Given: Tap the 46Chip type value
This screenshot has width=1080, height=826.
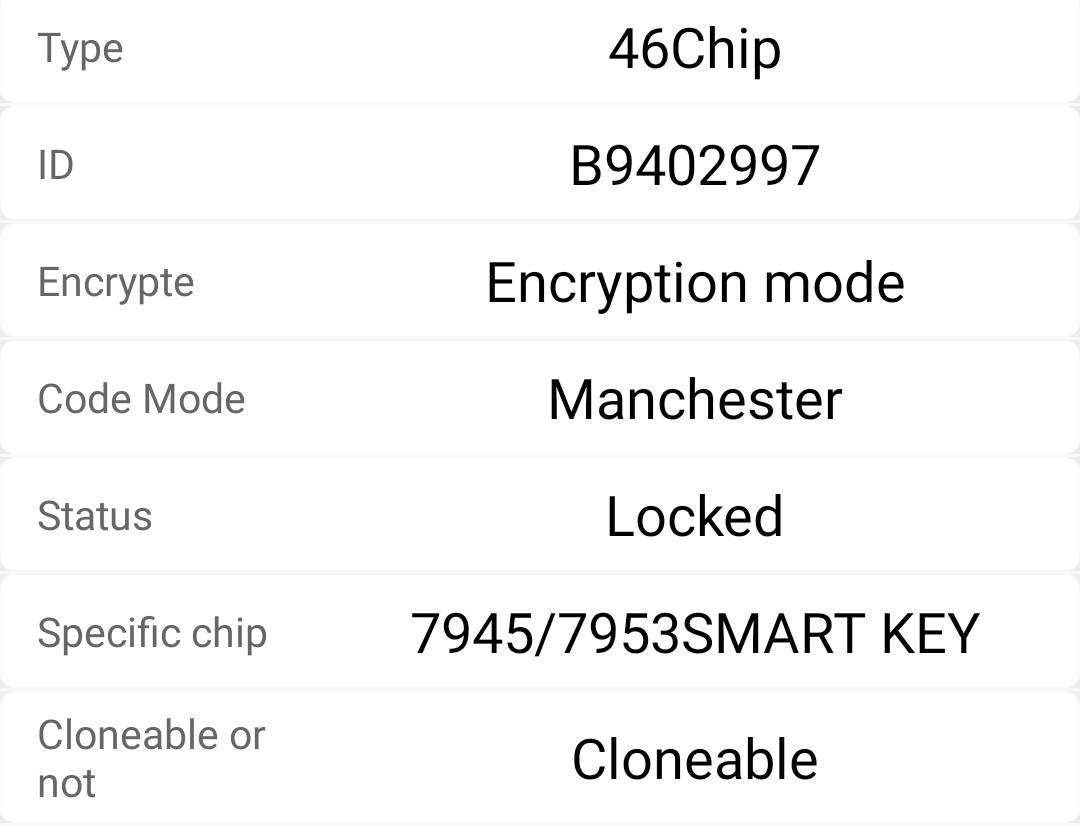Looking at the screenshot, I should pos(694,50).
